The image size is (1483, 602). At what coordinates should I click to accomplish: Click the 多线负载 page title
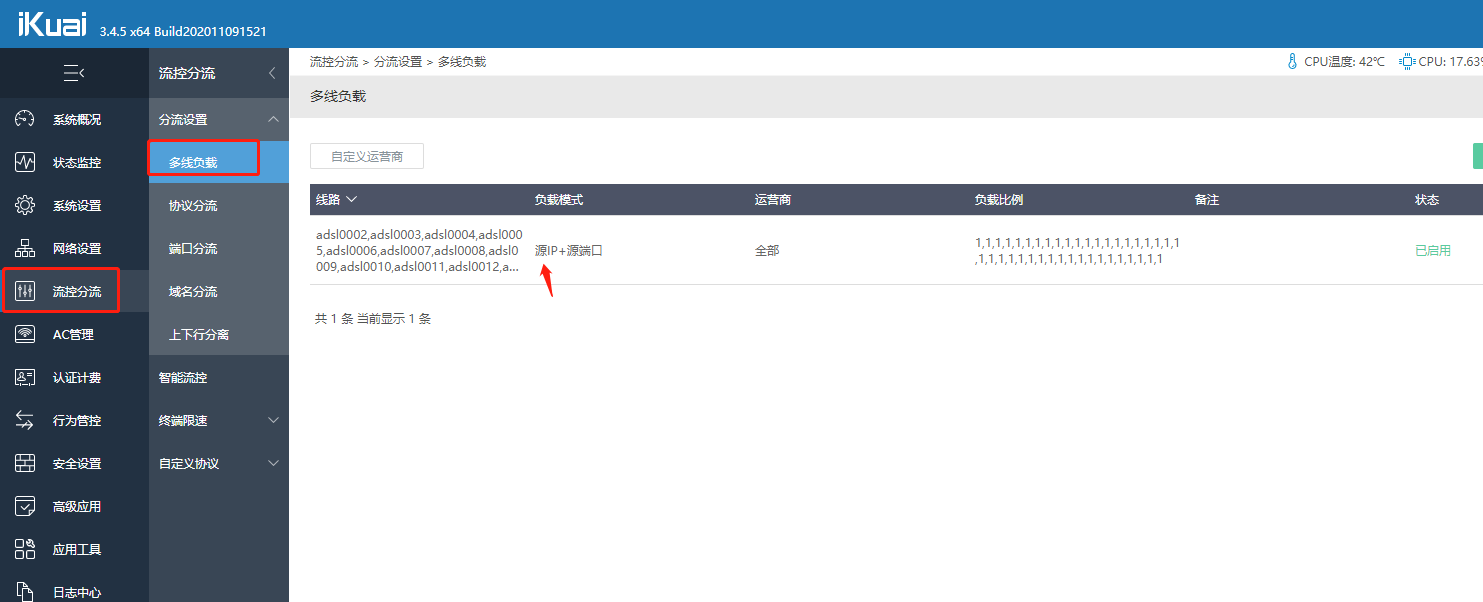[x=338, y=96]
